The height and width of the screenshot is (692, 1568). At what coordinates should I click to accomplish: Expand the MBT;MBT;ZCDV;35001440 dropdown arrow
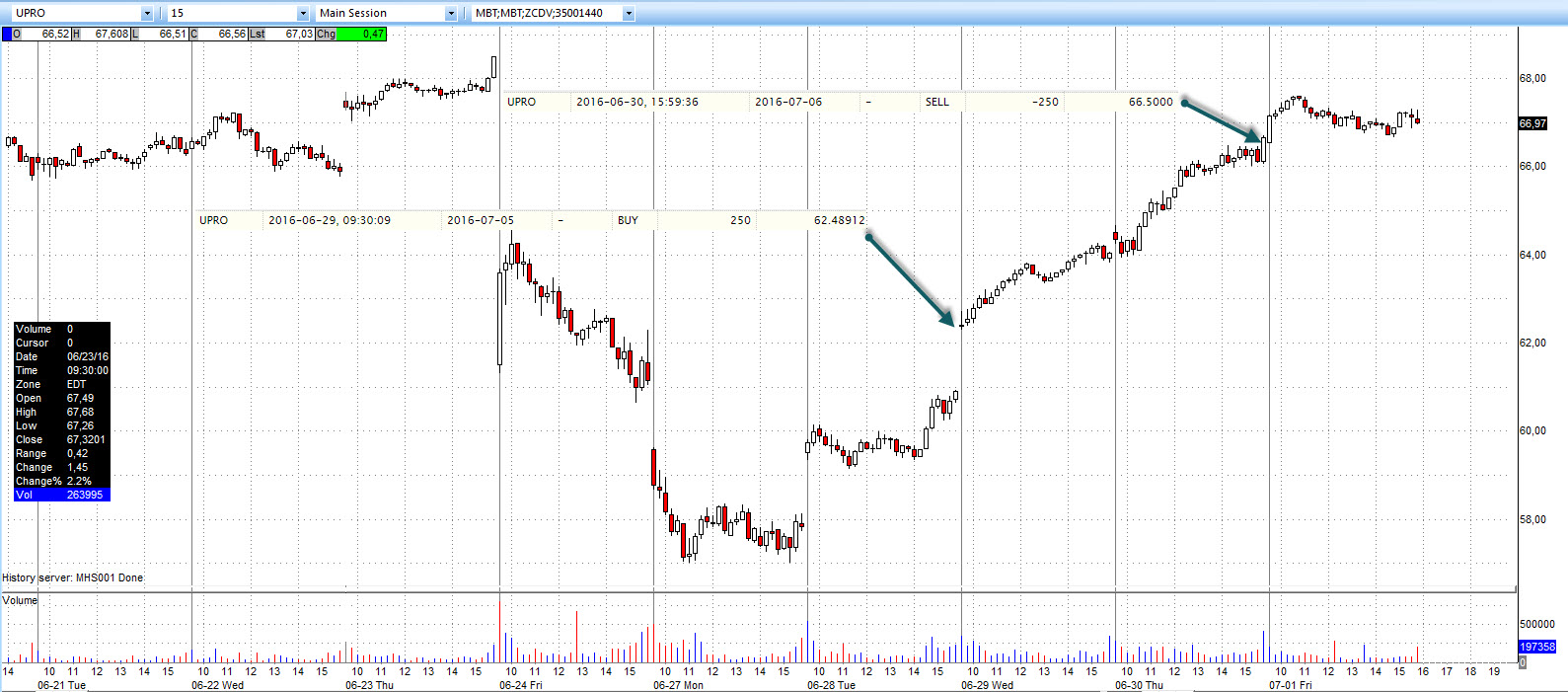pos(629,13)
